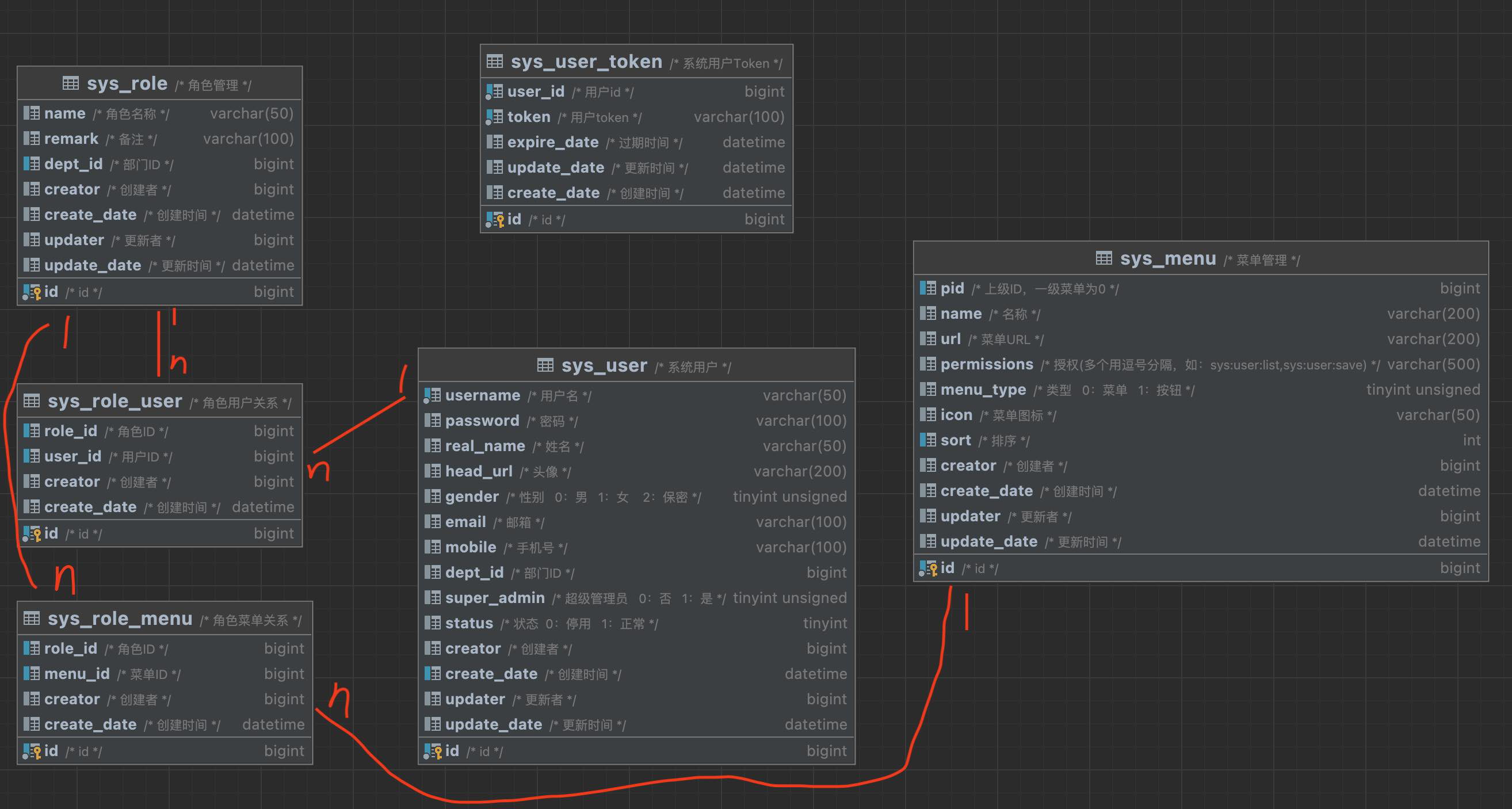Select the sys_user table title
The width and height of the screenshot is (1512, 809).
click(605, 365)
